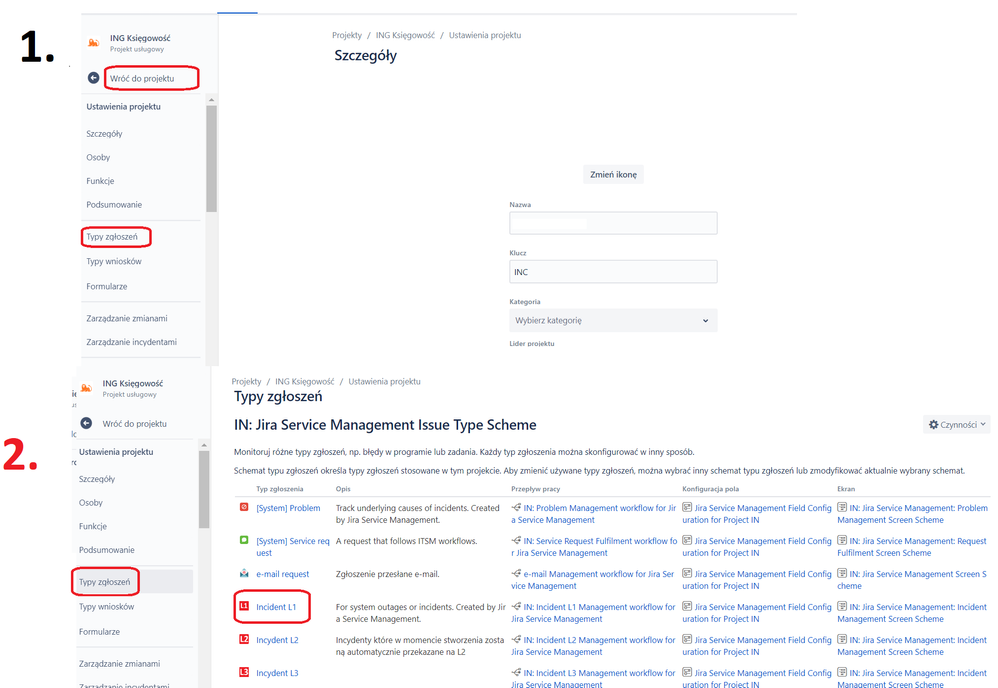Click Wróć do projektu in bottom sidebar
This screenshot has width=998, height=688.
[134, 424]
